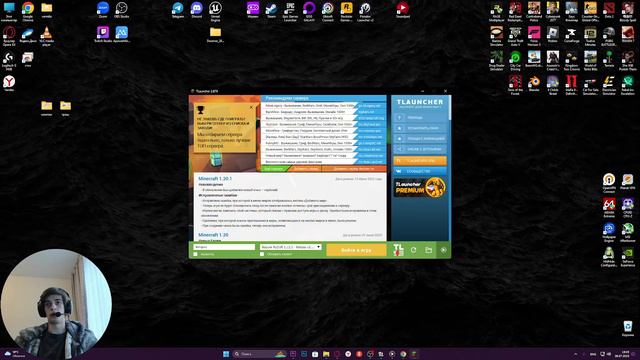Select the Dota 2 desktop shortcut
This screenshot has width=640, height=360.
point(609,11)
